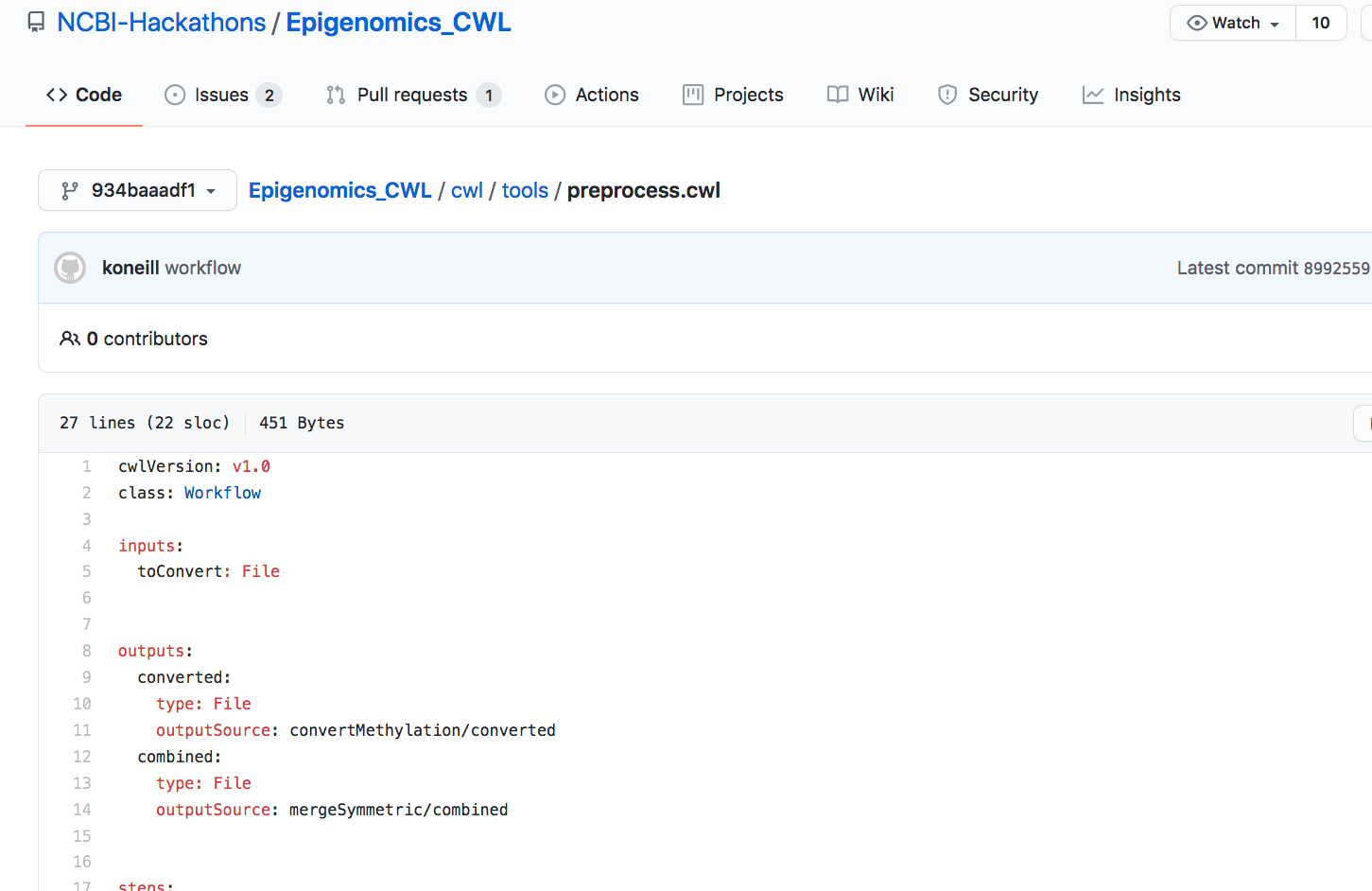This screenshot has height=891, width=1372.
Task: Open the Wiki tab
Action: pos(860,95)
